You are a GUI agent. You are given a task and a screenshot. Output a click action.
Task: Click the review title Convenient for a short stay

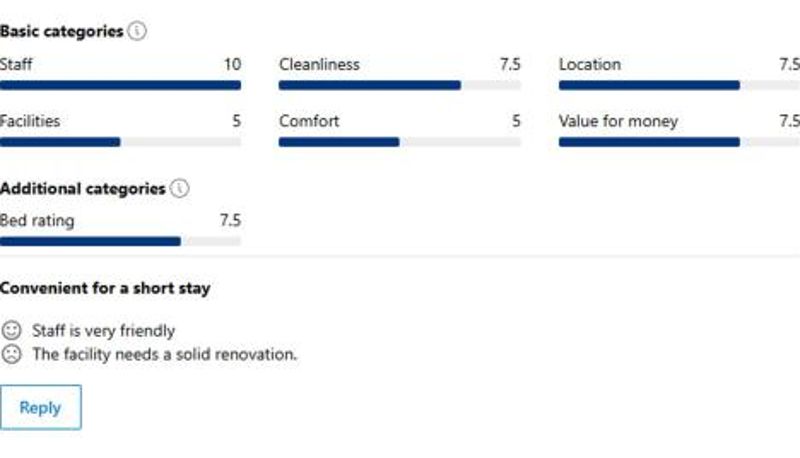105,288
